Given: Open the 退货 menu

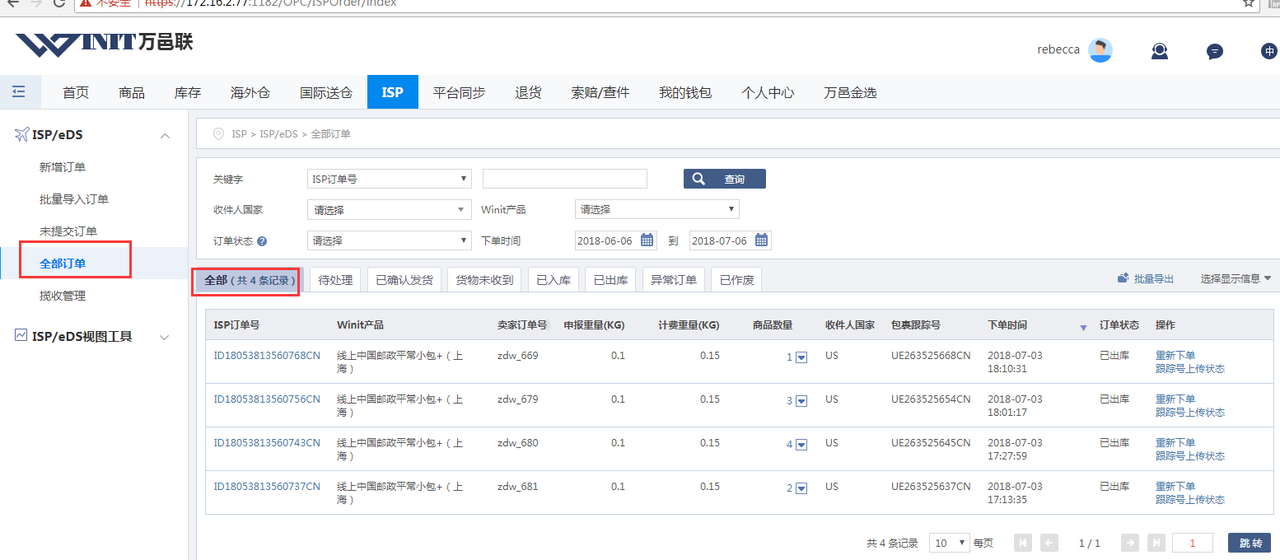Looking at the screenshot, I should tap(528, 92).
